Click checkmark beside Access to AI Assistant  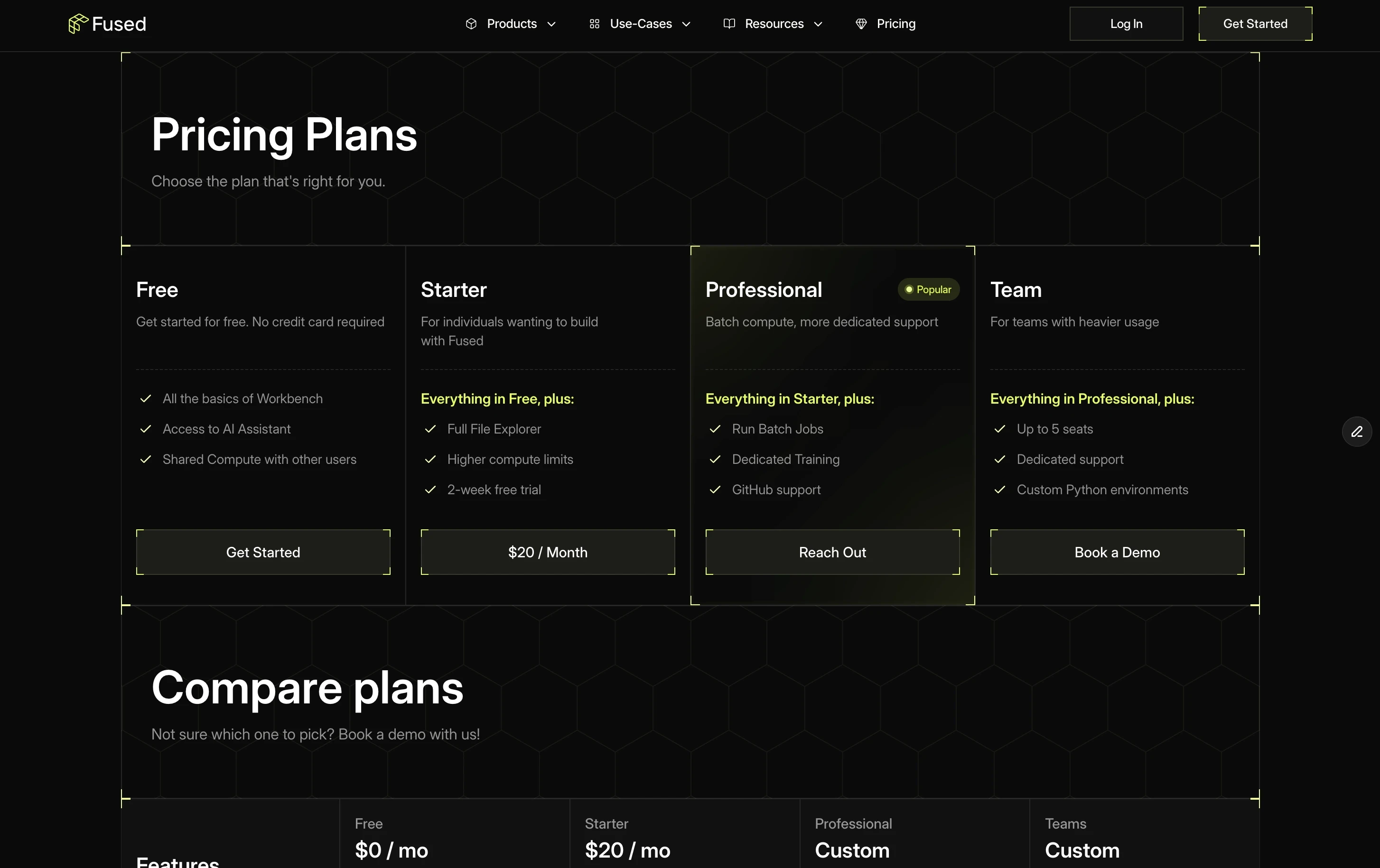tap(146, 429)
